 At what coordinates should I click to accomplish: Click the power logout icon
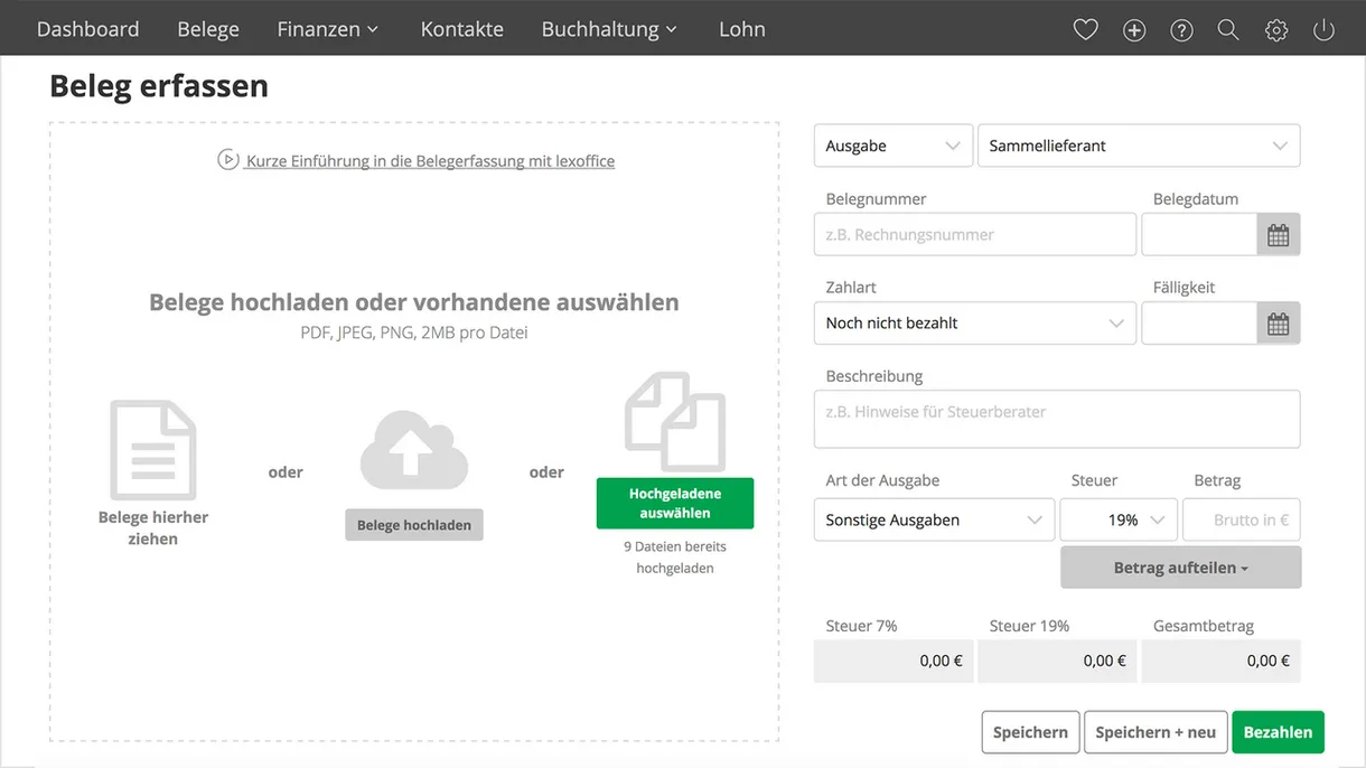pos(1324,30)
